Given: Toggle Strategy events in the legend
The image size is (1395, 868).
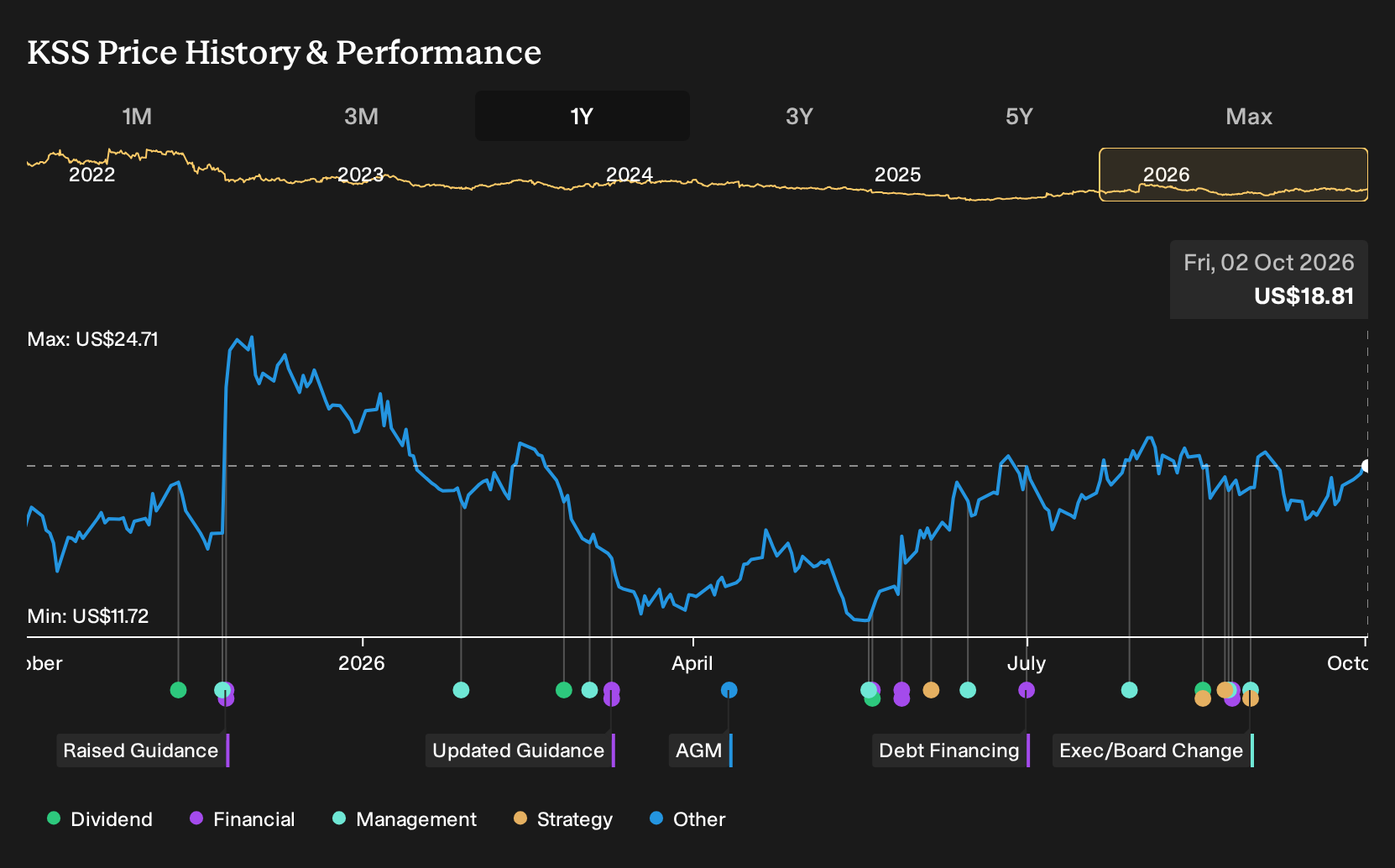Looking at the screenshot, I should click(x=563, y=819).
